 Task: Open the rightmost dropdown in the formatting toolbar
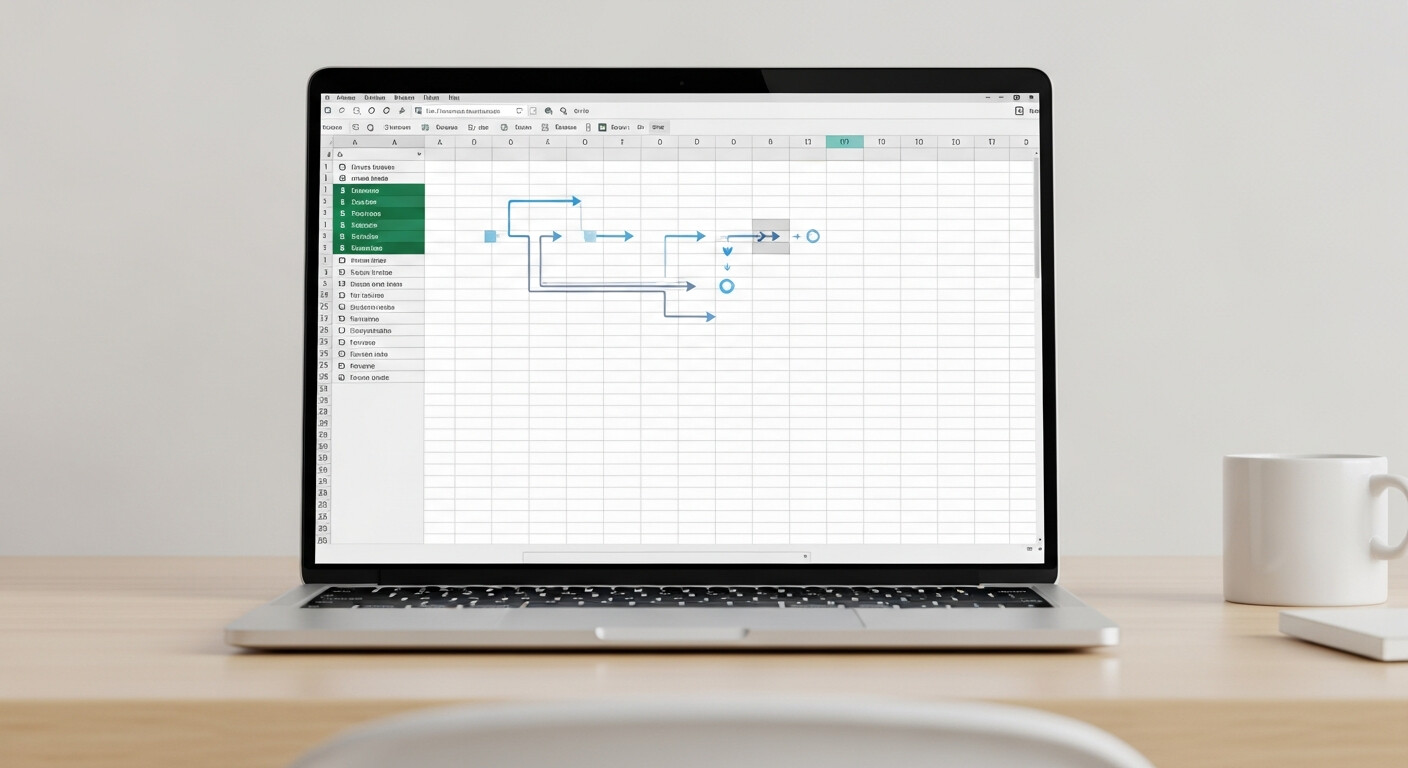click(x=659, y=127)
